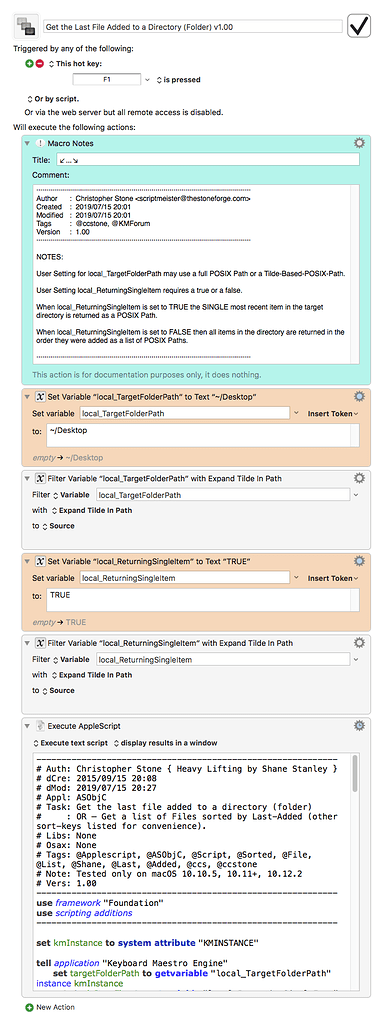Open gear menu of Filter local_ReturningSingleItem action

(x=359, y=643)
